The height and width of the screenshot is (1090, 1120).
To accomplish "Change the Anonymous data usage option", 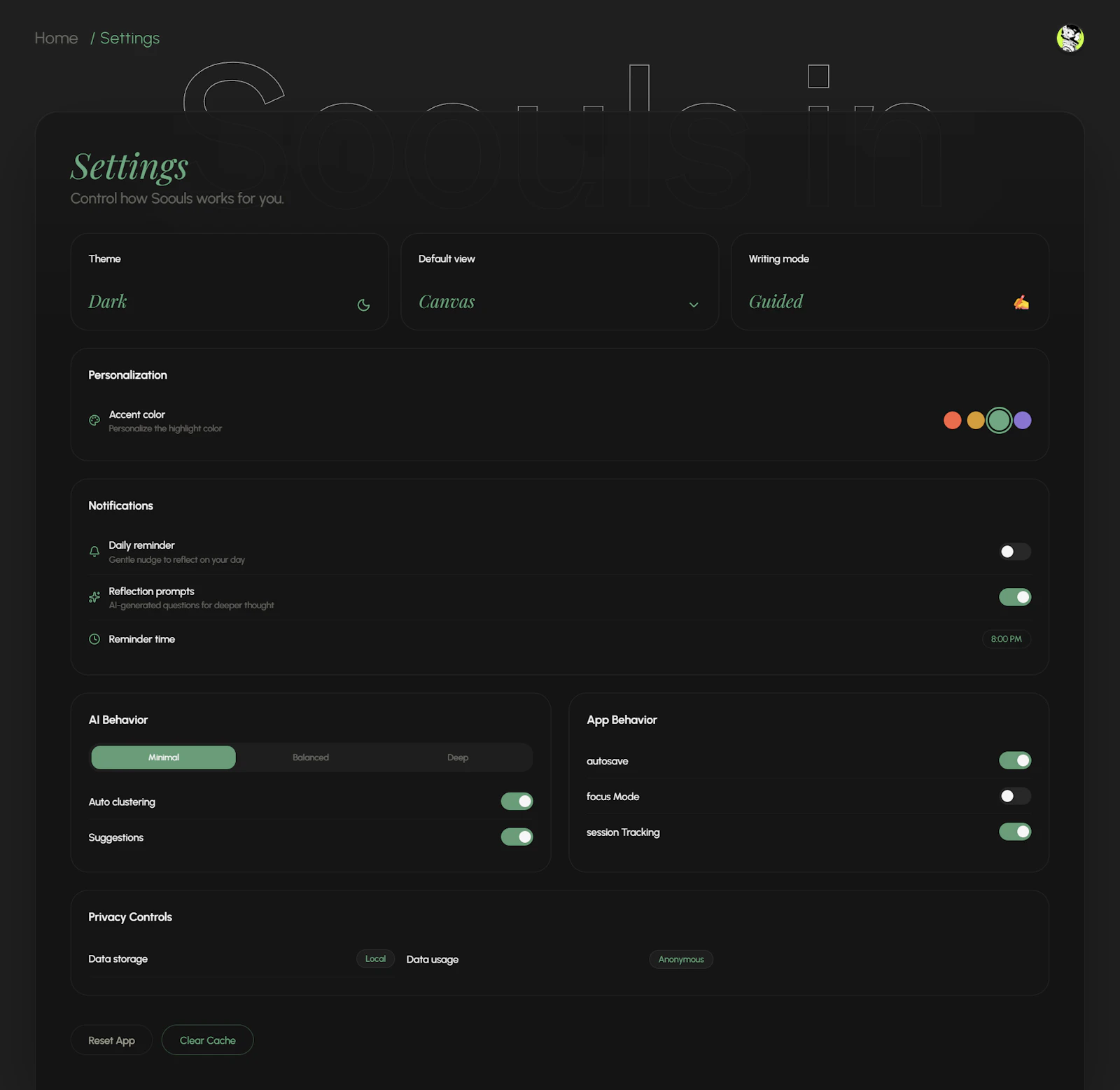I will [681, 959].
